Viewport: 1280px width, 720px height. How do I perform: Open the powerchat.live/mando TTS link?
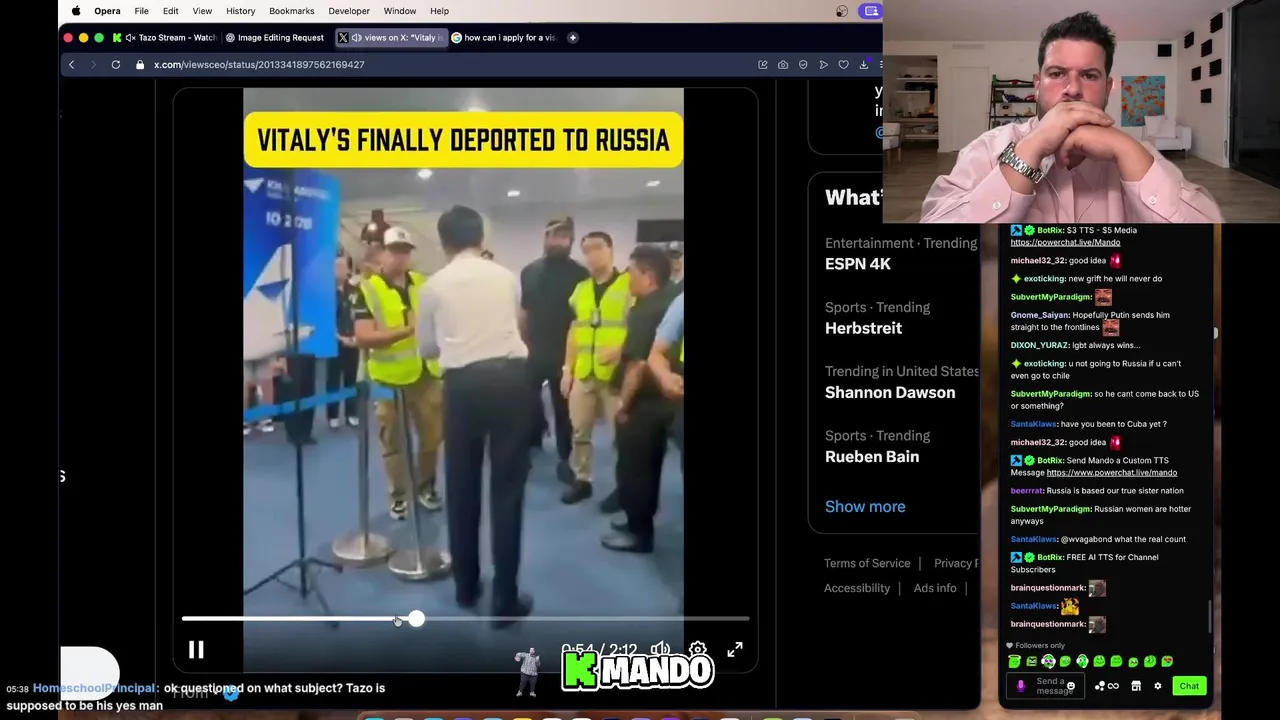click(1111, 472)
